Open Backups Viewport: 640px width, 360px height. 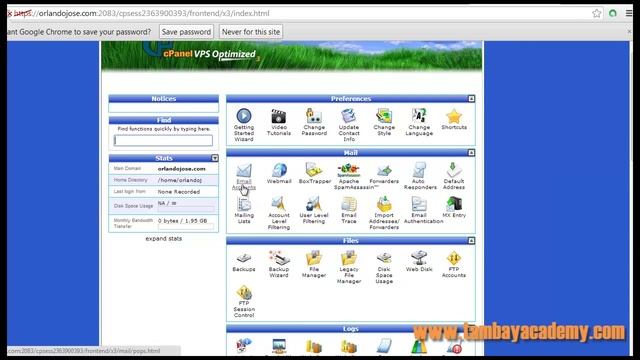(244, 261)
